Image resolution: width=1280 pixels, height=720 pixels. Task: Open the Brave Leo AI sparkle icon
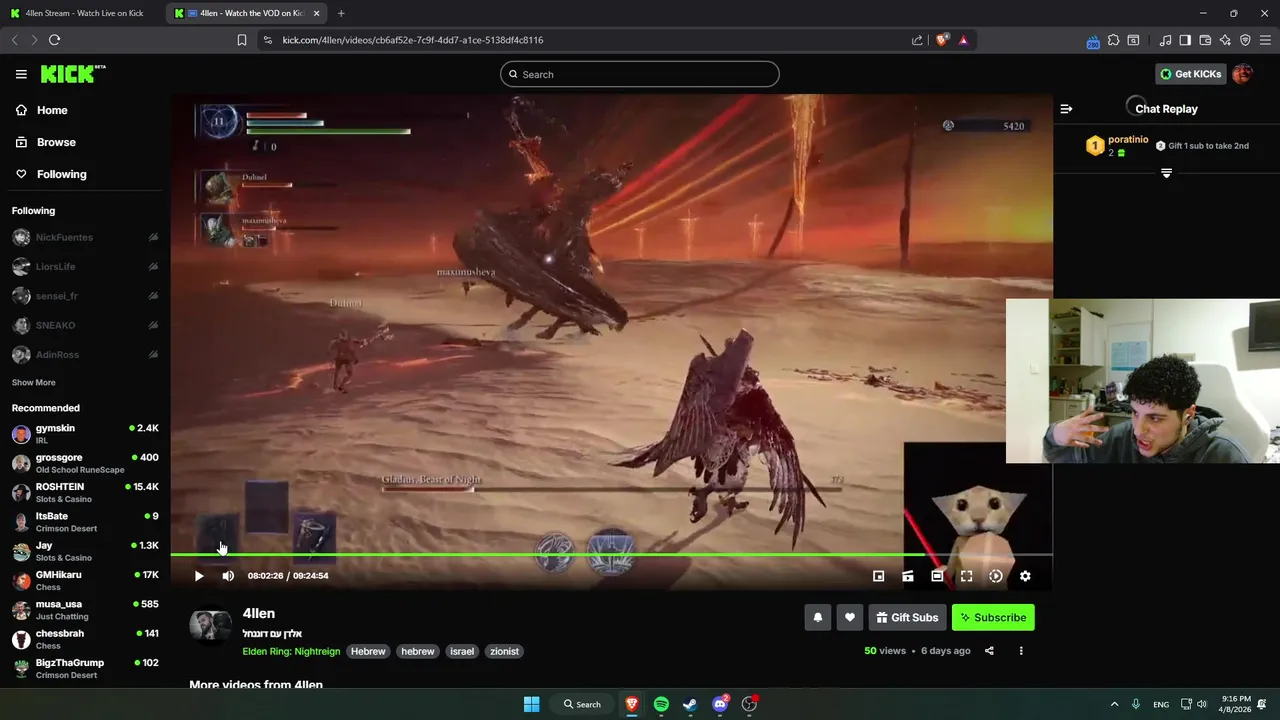click(1225, 40)
